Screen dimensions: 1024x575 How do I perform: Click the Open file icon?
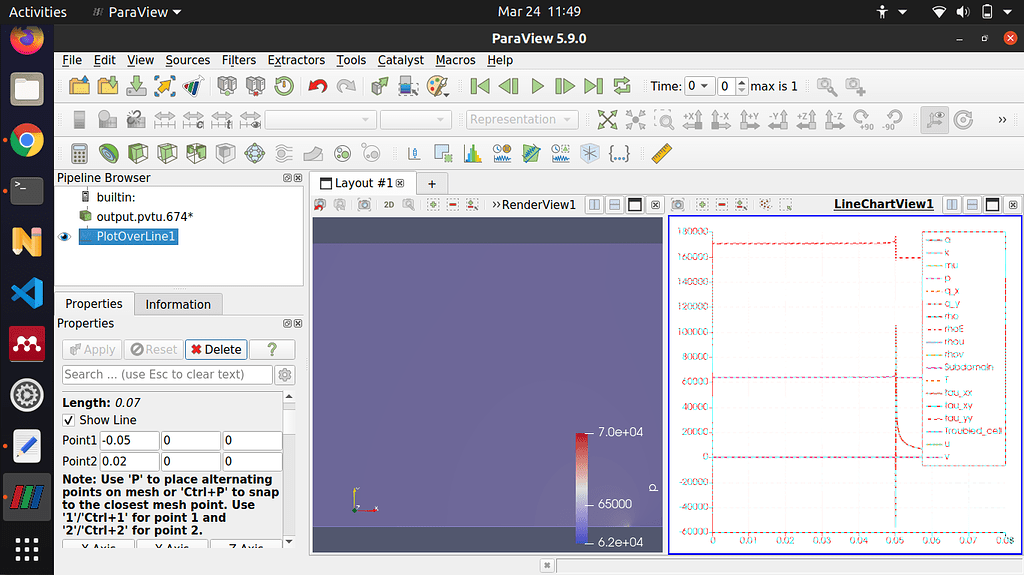click(x=79, y=86)
